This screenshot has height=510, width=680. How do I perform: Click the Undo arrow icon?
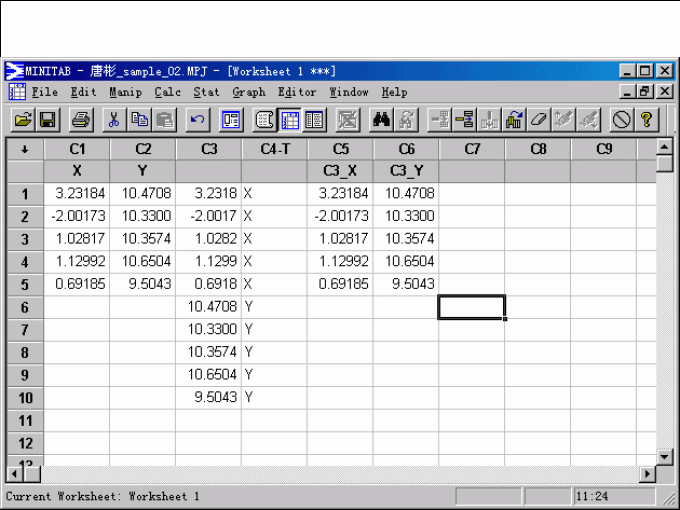pos(197,120)
